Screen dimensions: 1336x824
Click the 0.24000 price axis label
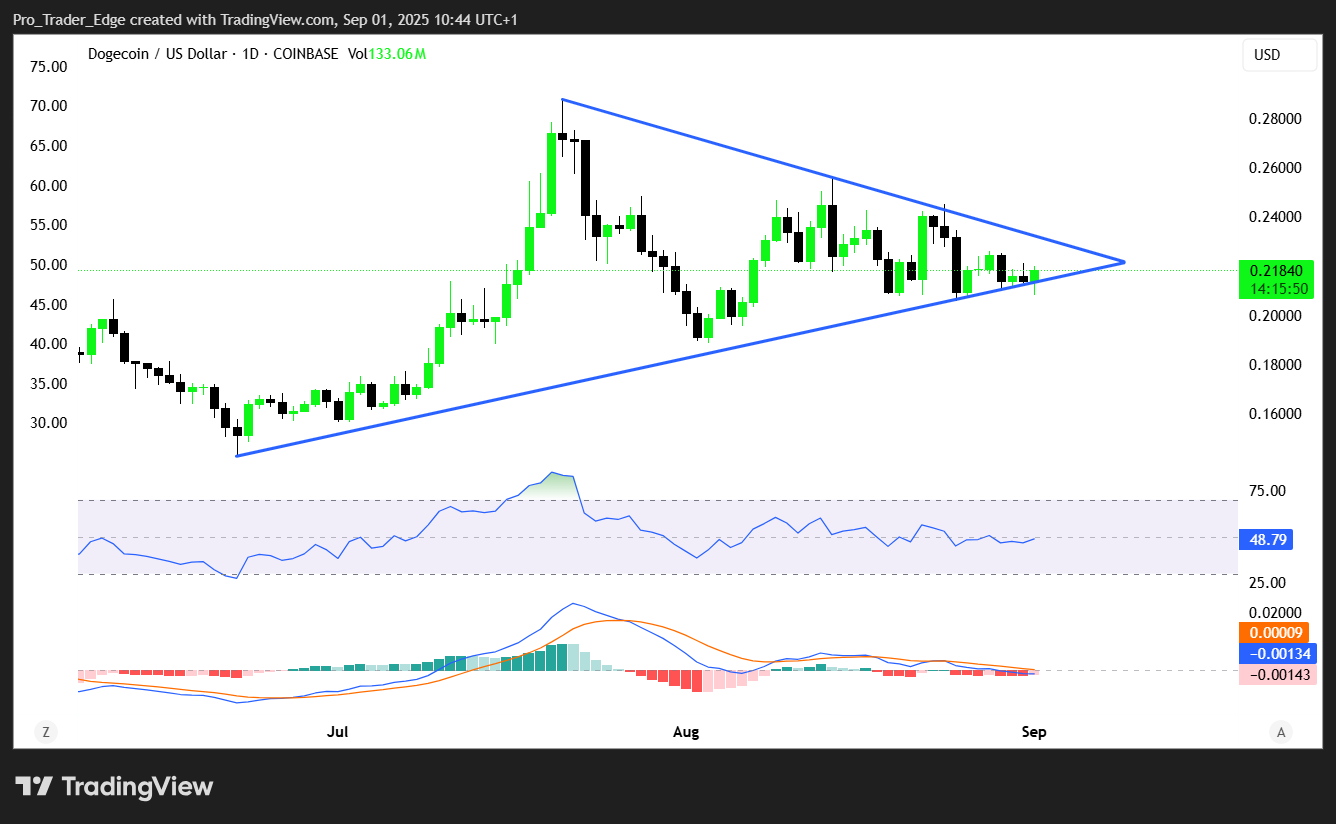tap(1274, 217)
